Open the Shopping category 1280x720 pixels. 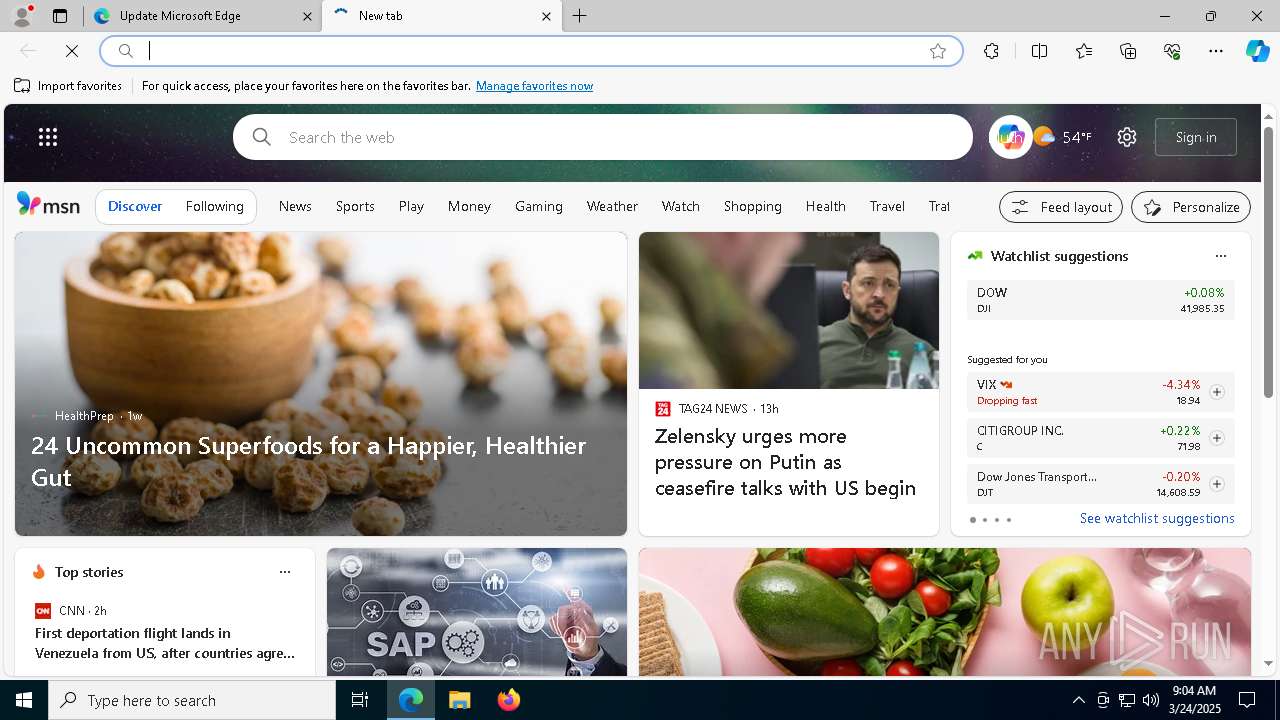[x=752, y=206]
